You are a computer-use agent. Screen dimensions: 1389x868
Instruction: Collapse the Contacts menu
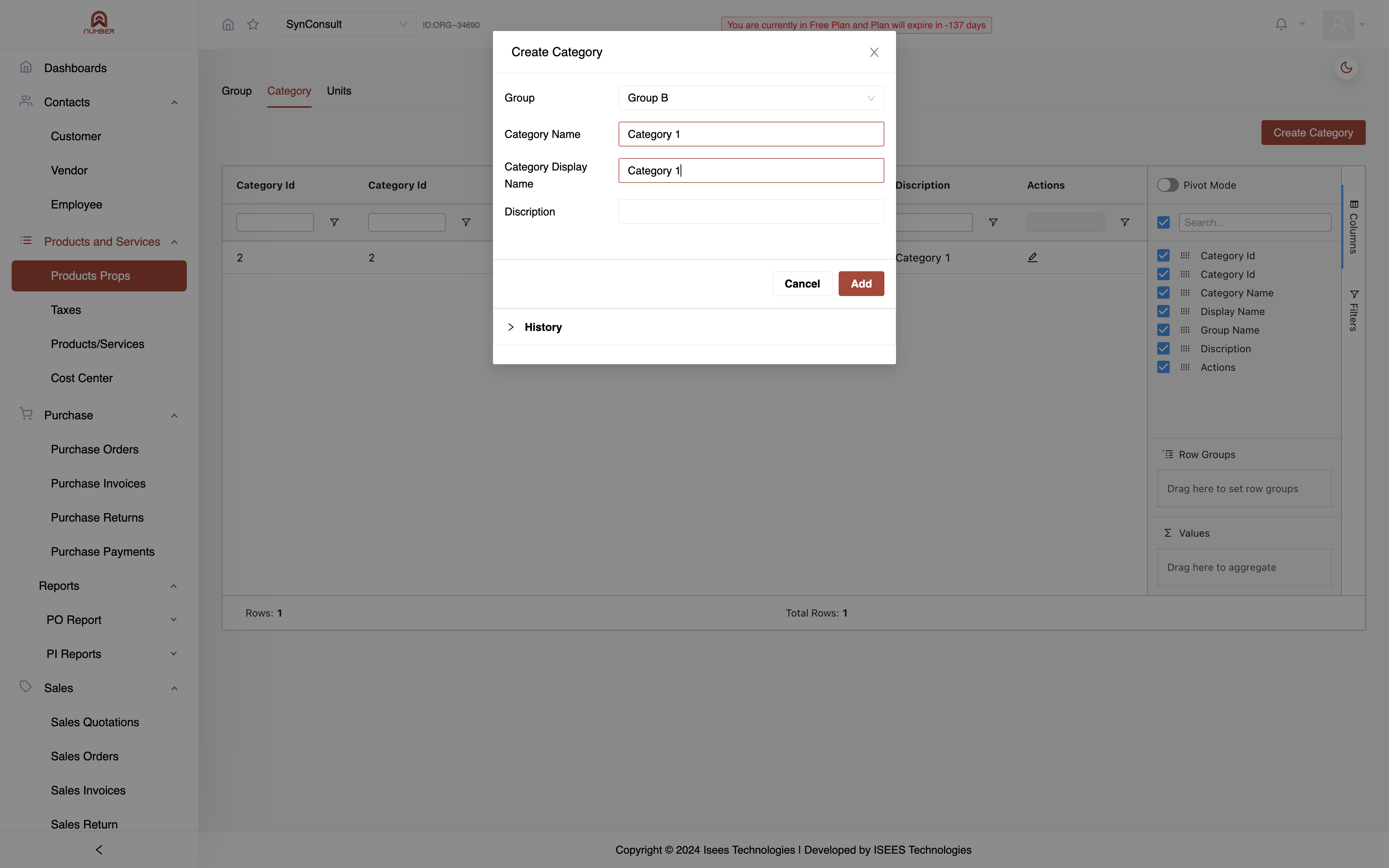(174, 102)
